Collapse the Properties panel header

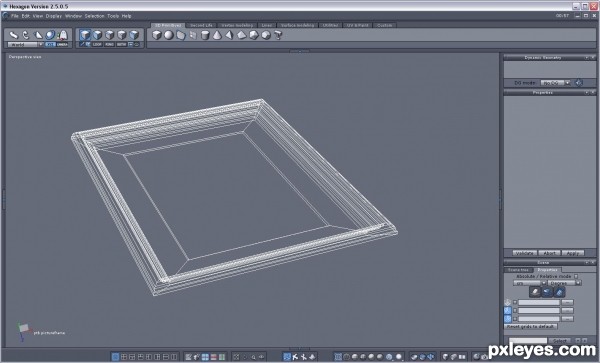click(587, 93)
